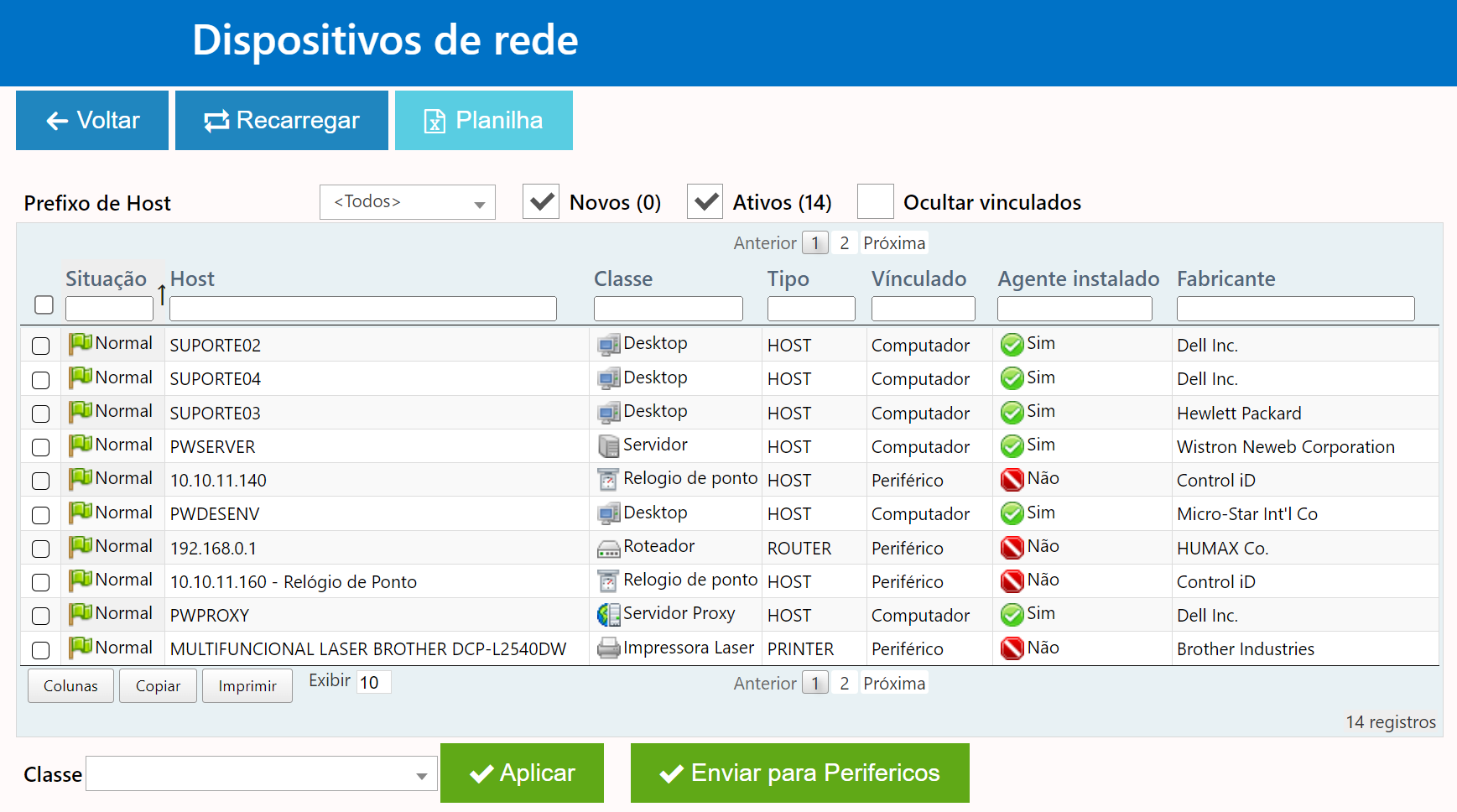
Task: Click the Fabricante filter input field
Action: [1296, 309]
